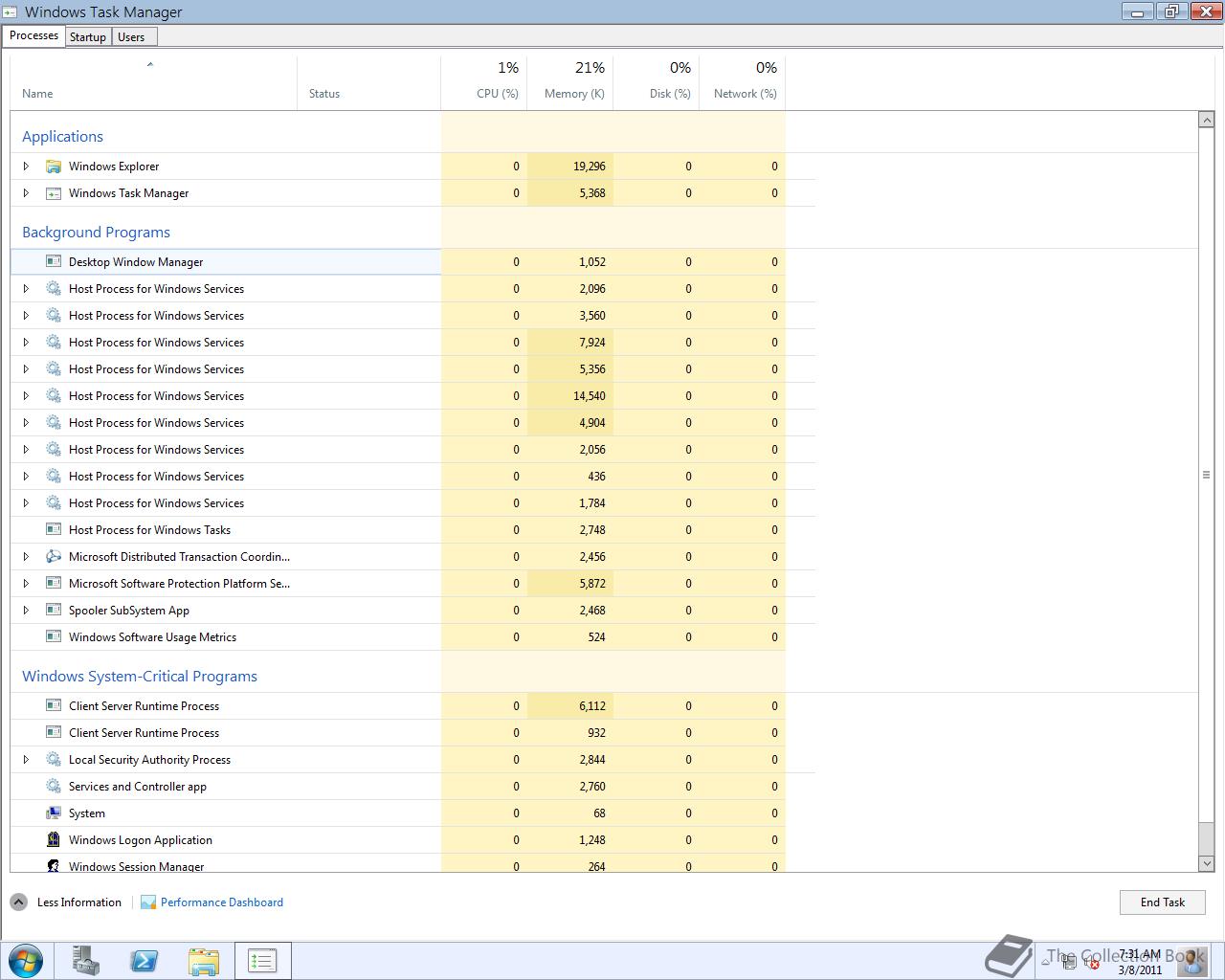The height and width of the screenshot is (980, 1225).
Task: Sort by the Network (%) column header
Action: pos(743,83)
